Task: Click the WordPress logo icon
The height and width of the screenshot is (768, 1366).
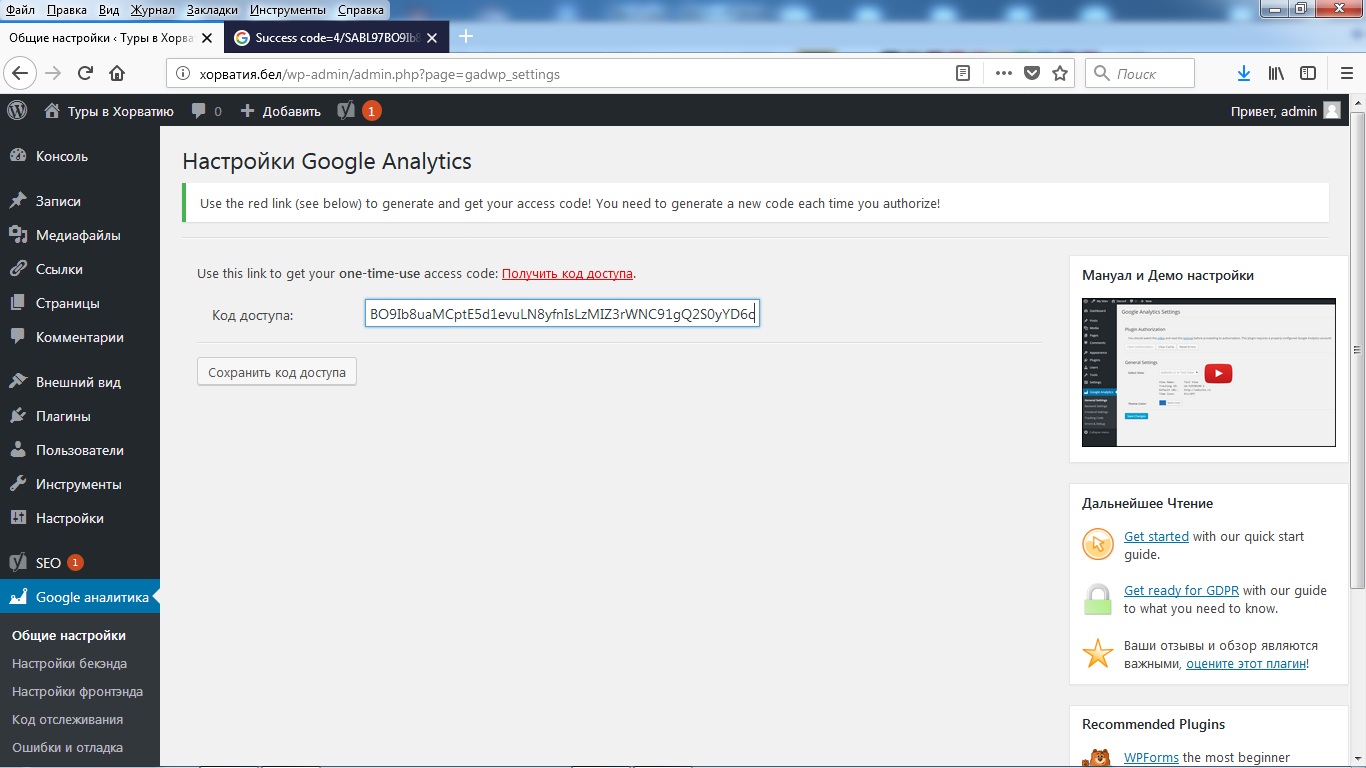Action: tap(17, 111)
